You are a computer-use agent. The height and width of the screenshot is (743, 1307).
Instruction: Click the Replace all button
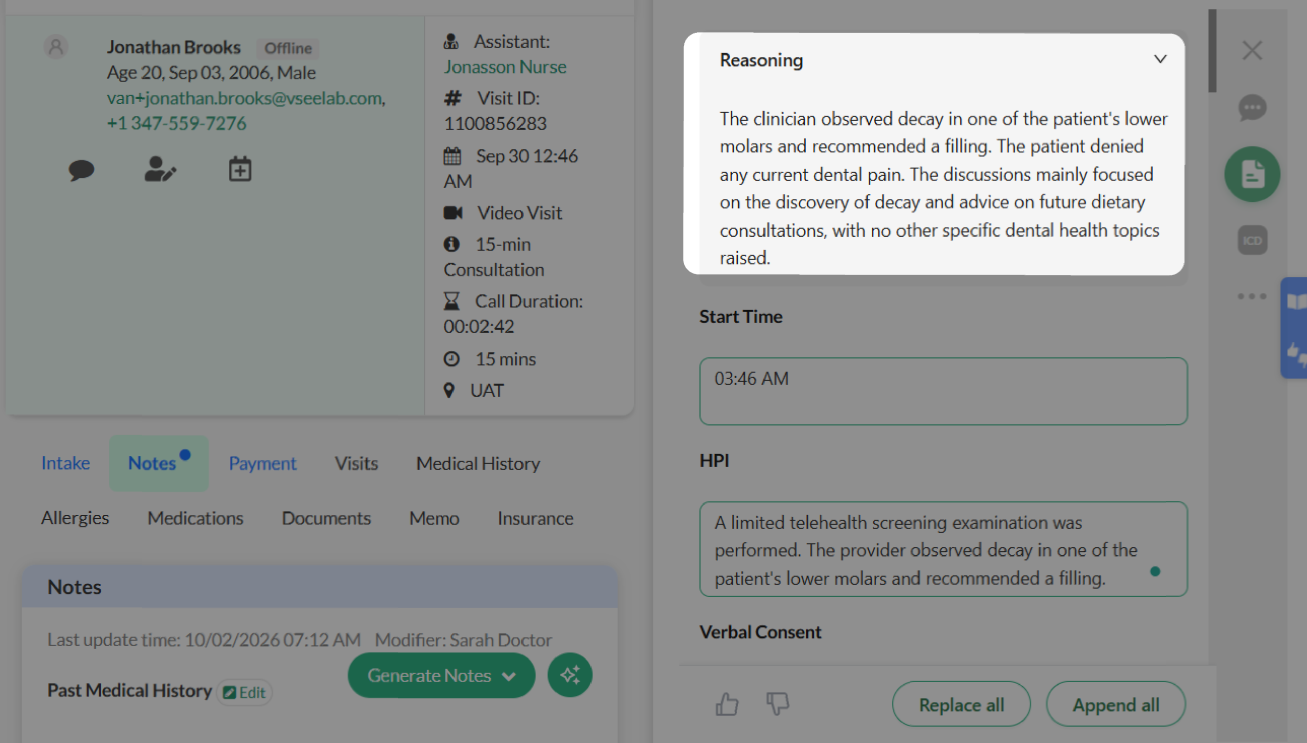pyautogui.click(x=961, y=705)
